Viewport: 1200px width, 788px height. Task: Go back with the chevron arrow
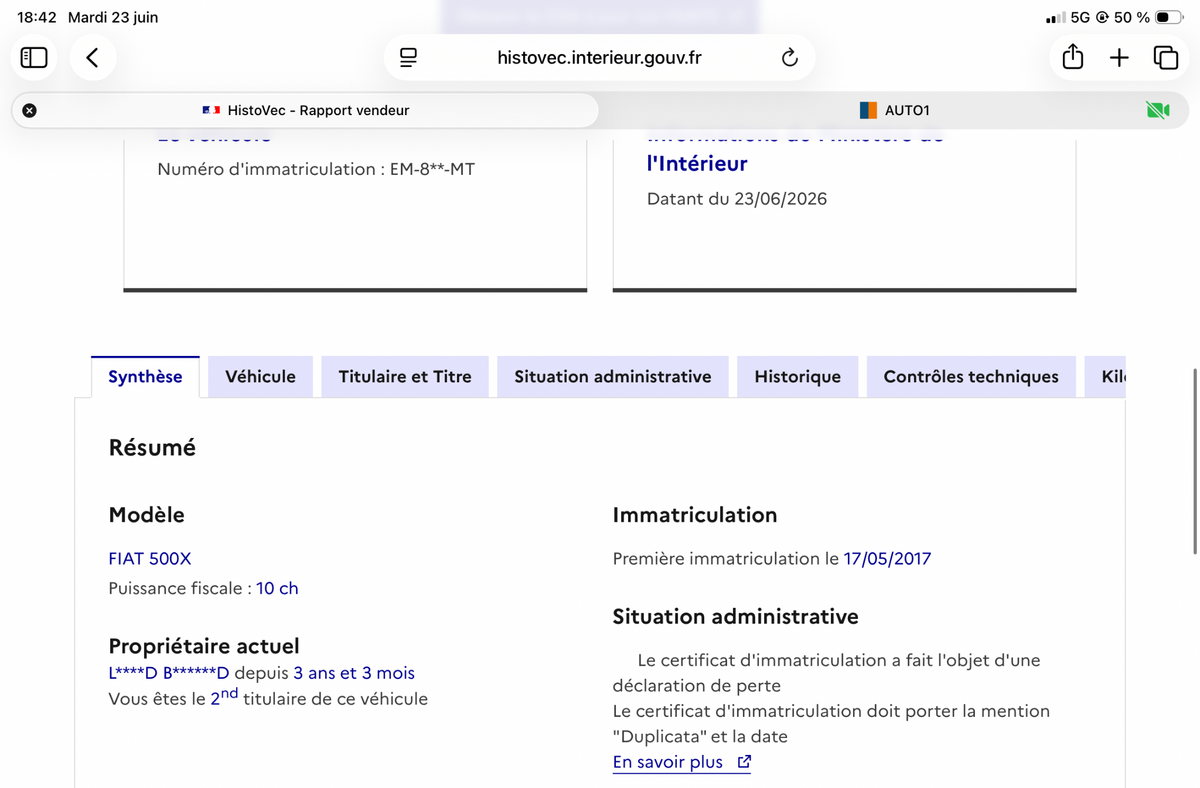pos(92,58)
